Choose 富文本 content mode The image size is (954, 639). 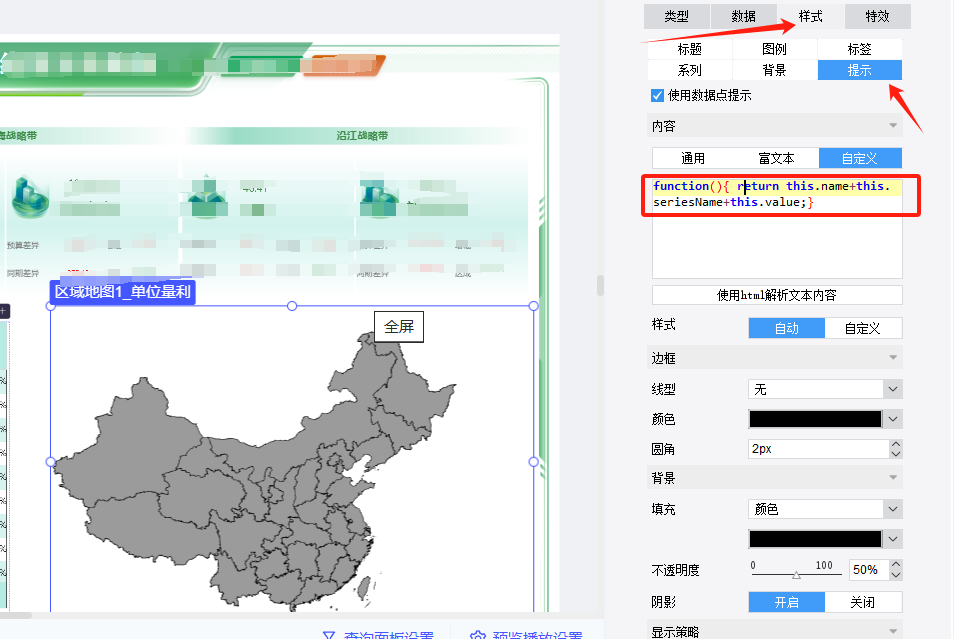pos(777,158)
